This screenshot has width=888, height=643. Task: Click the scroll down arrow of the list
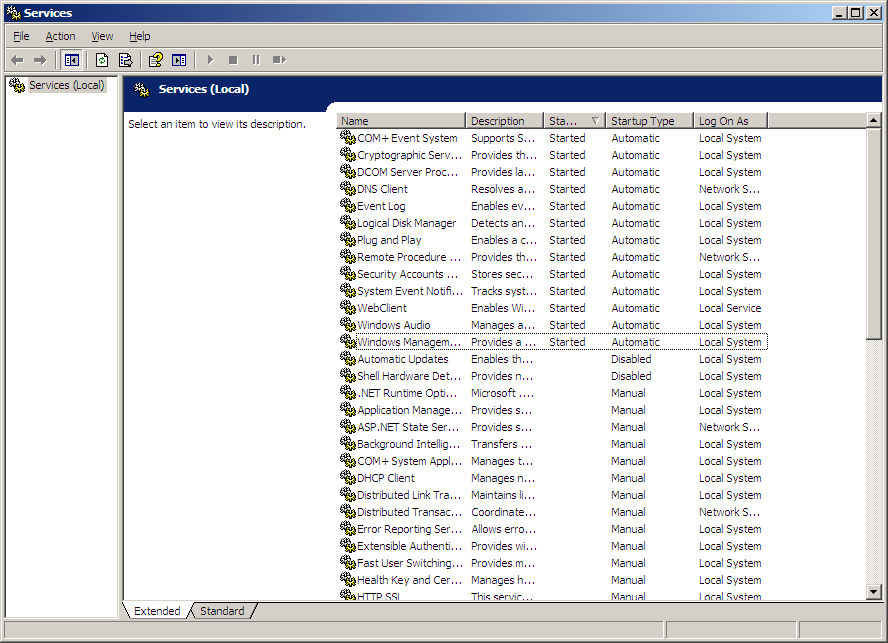point(873,592)
